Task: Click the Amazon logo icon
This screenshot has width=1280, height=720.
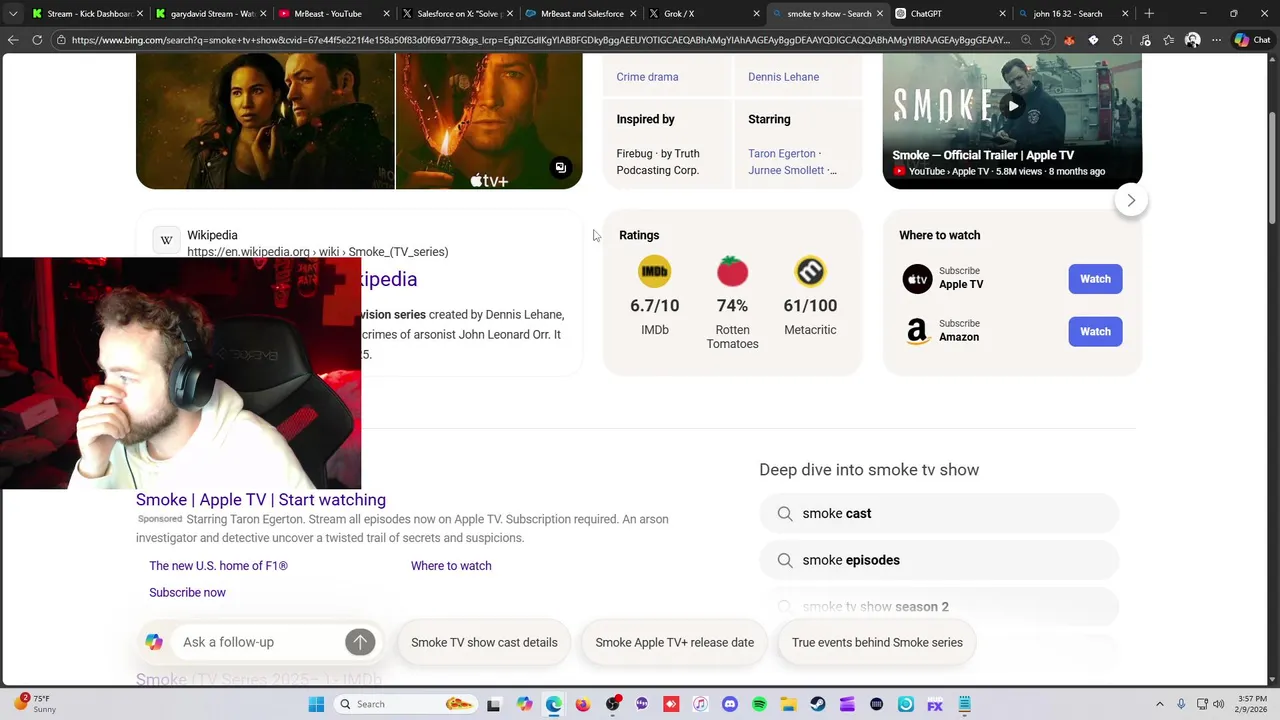Action: pyautogui.click(x=917, y=331)
